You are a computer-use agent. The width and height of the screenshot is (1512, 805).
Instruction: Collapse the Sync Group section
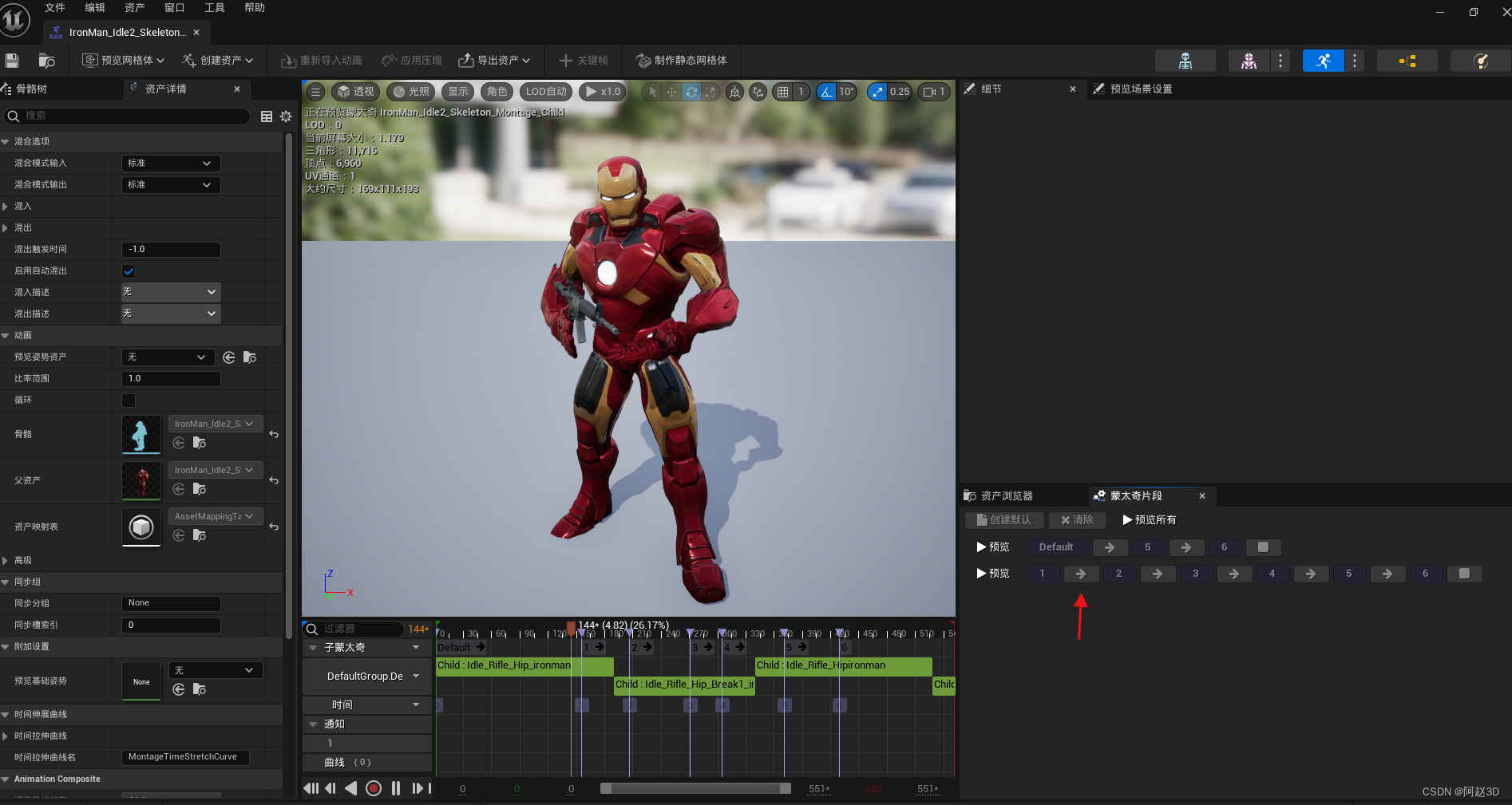5,582
